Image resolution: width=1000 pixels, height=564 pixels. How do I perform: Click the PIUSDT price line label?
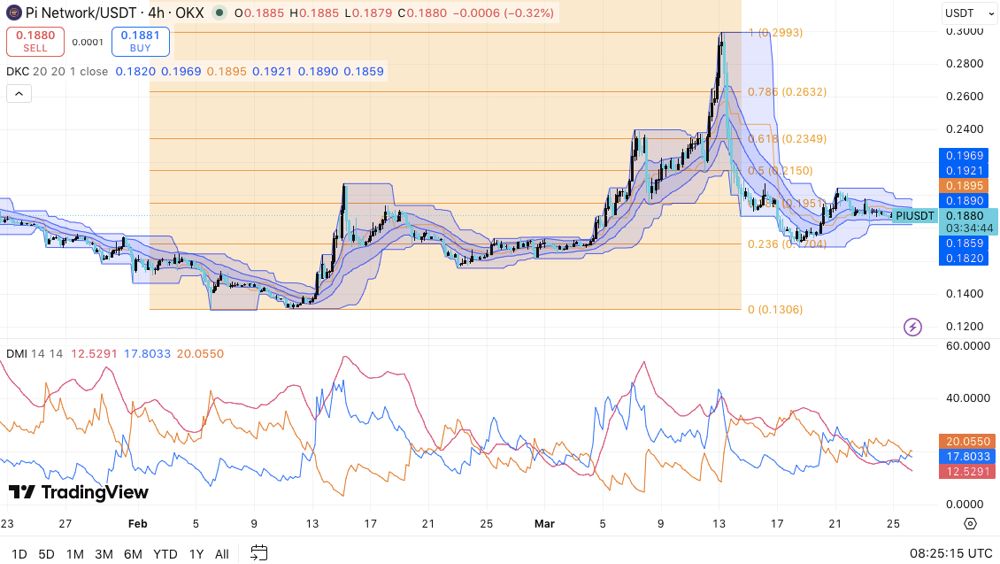pos(915,216)
